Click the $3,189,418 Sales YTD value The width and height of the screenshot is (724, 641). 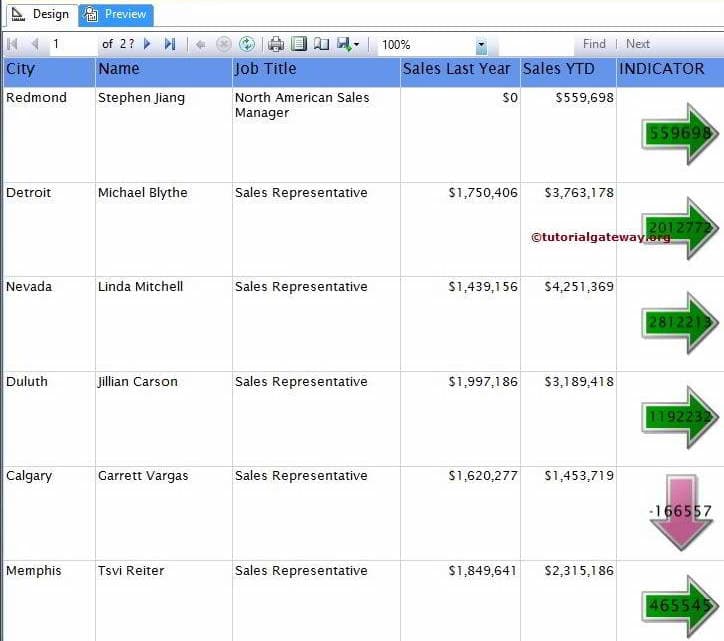point(579,381)
